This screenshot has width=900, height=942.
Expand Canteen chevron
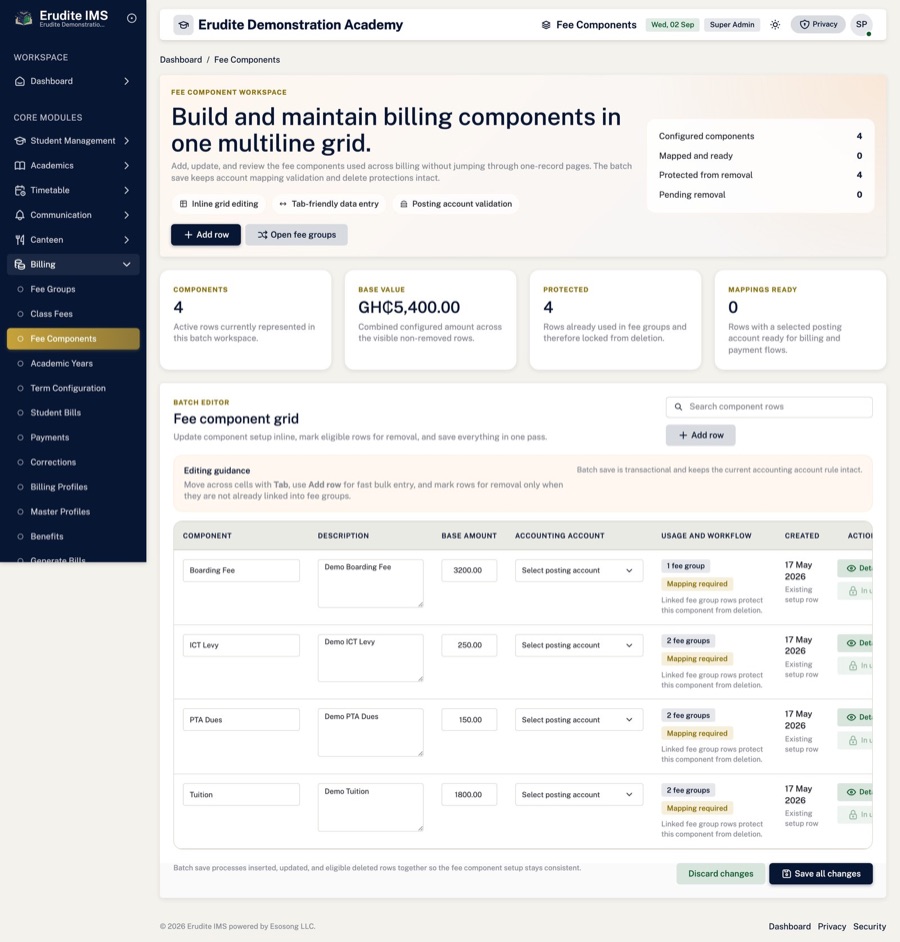[x=126, y=240]
